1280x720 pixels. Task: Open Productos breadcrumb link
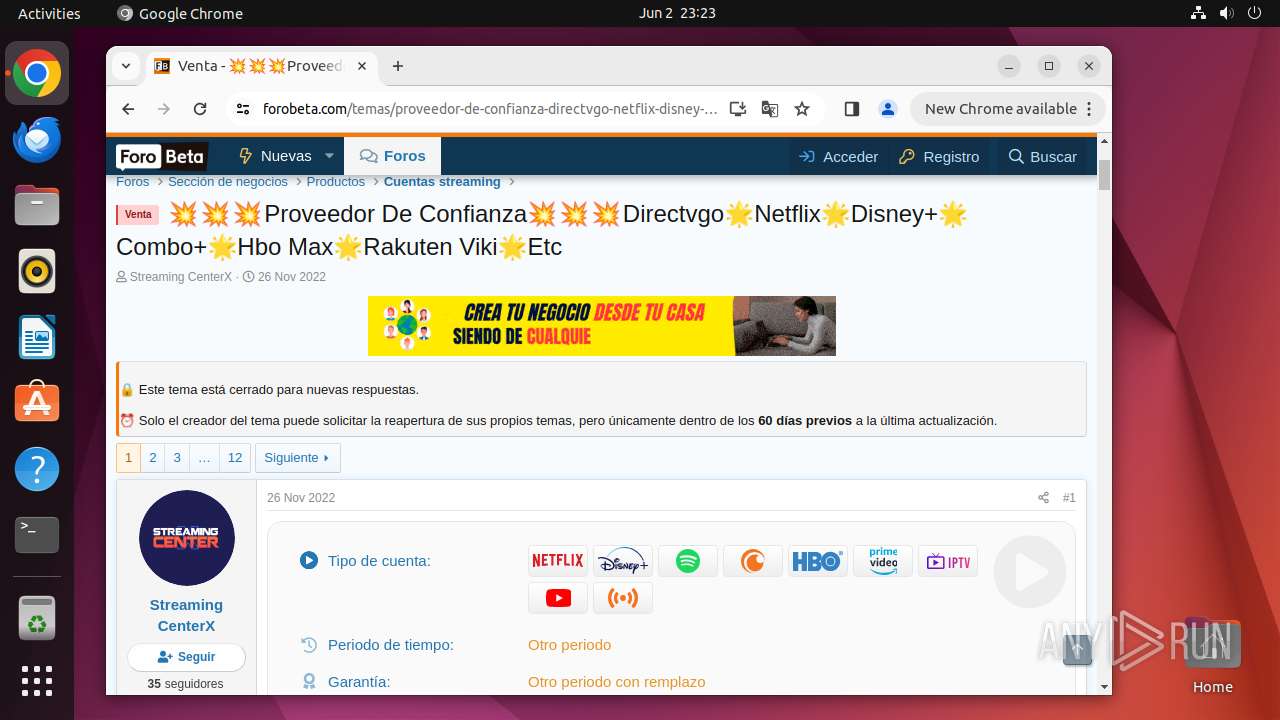[336, 182]
